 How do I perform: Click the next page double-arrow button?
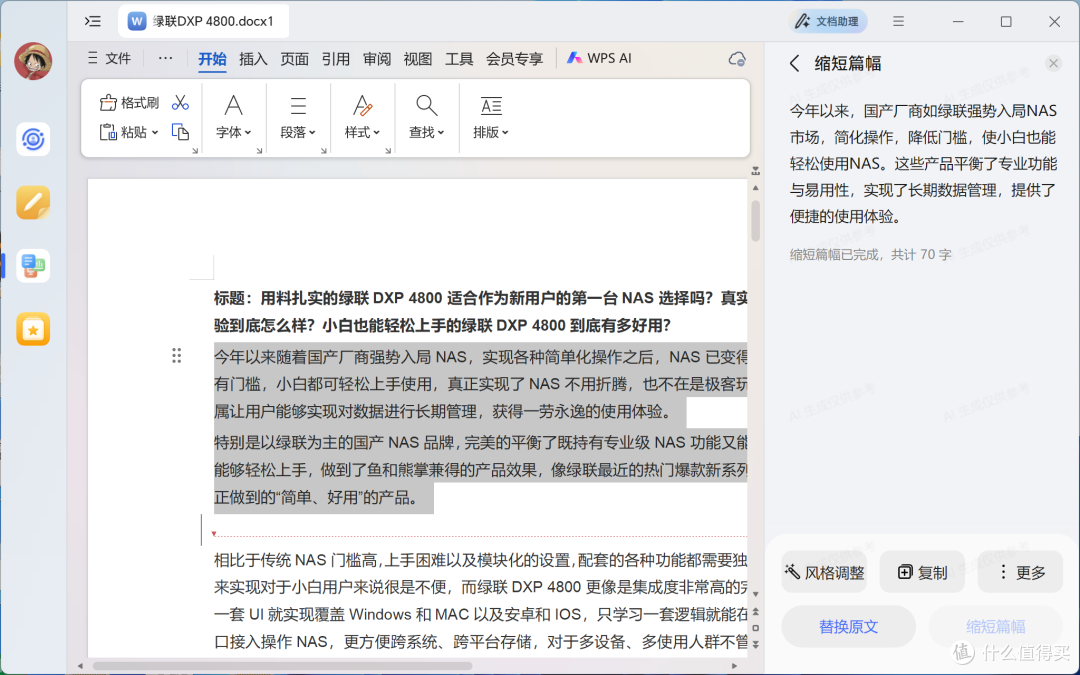(x=756, y=645)
